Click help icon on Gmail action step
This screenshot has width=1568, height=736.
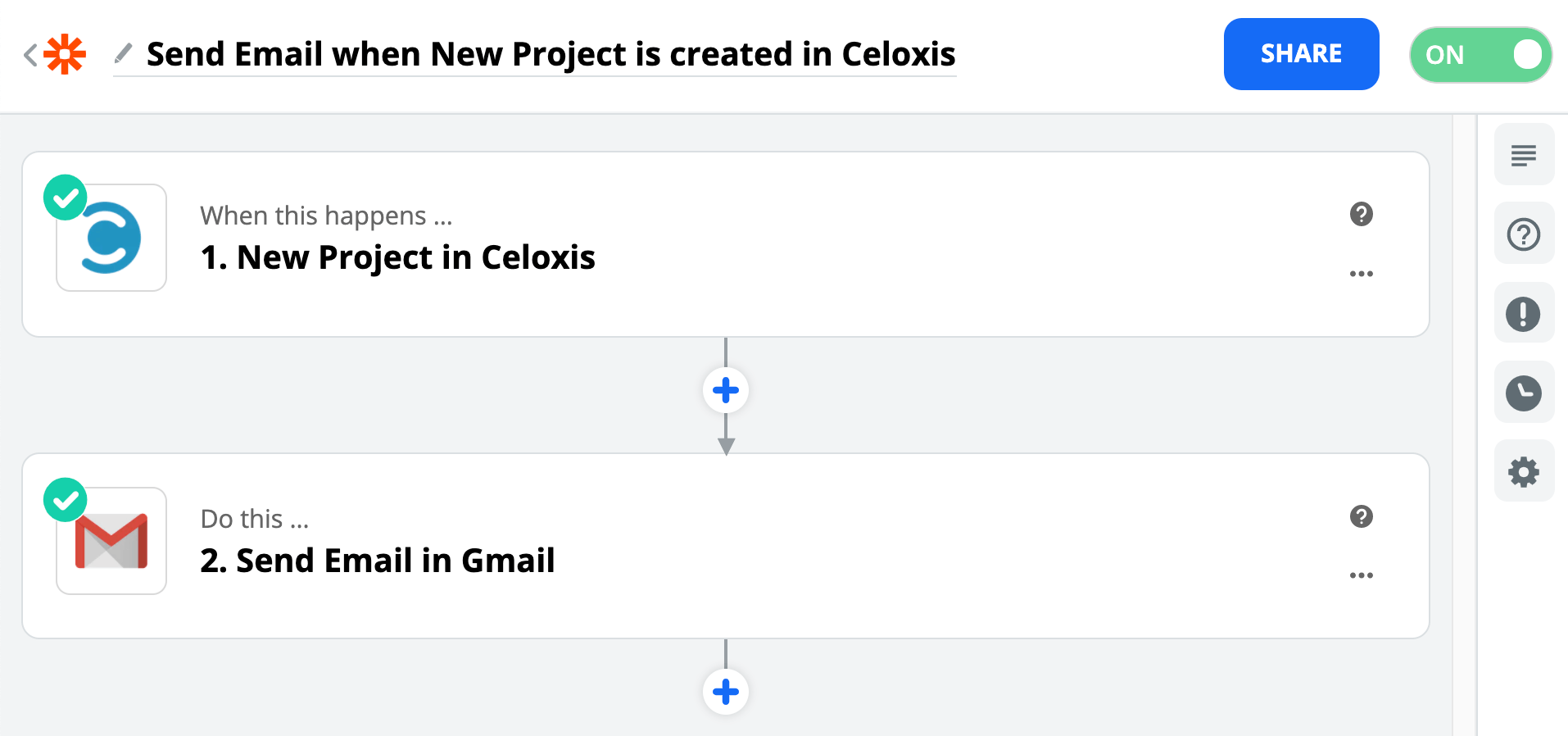(x=1362, y=516)
